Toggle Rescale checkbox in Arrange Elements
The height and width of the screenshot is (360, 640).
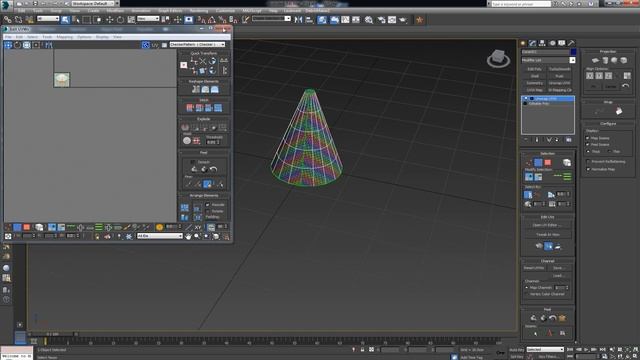tap(207, 204)
